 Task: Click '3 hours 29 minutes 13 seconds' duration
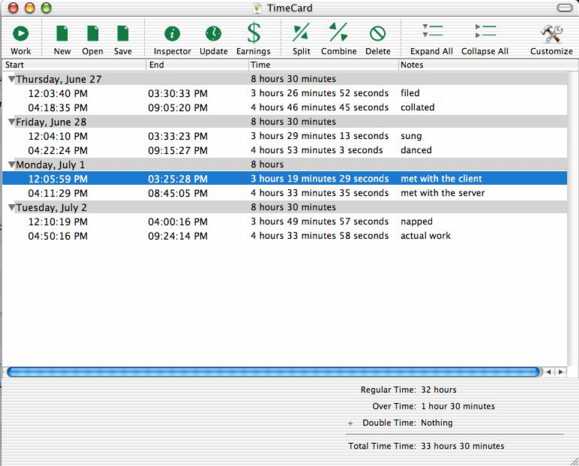click(319, 136)
